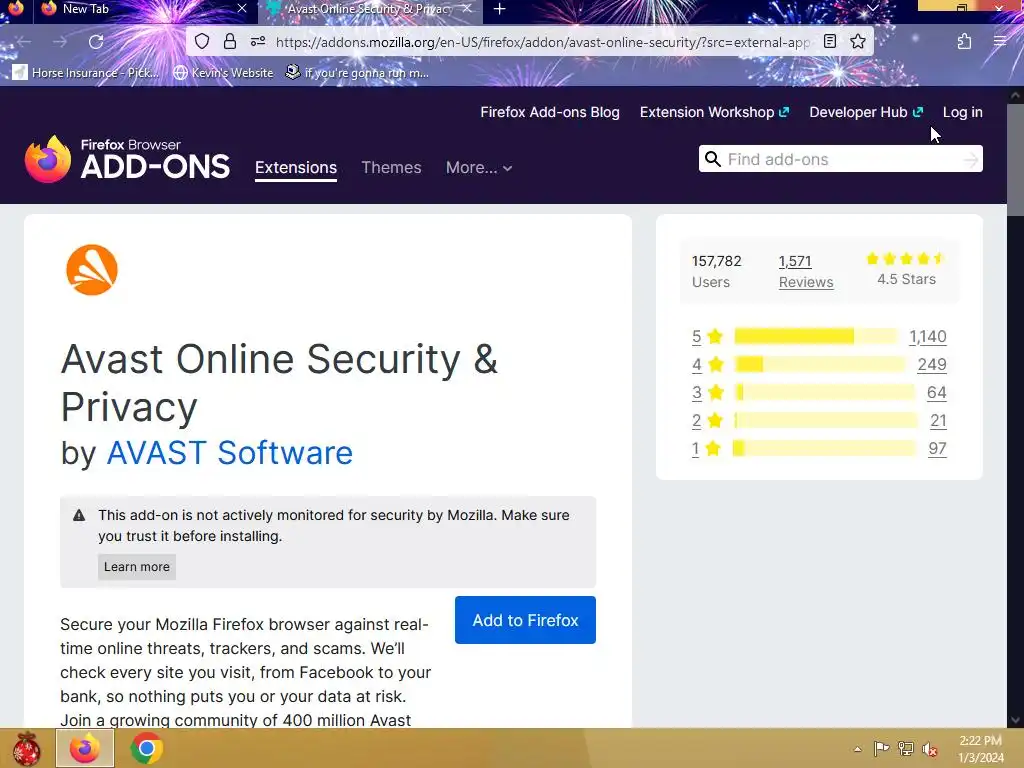
Task: Close the Avast Online Security tab
Action: [467, 8]
